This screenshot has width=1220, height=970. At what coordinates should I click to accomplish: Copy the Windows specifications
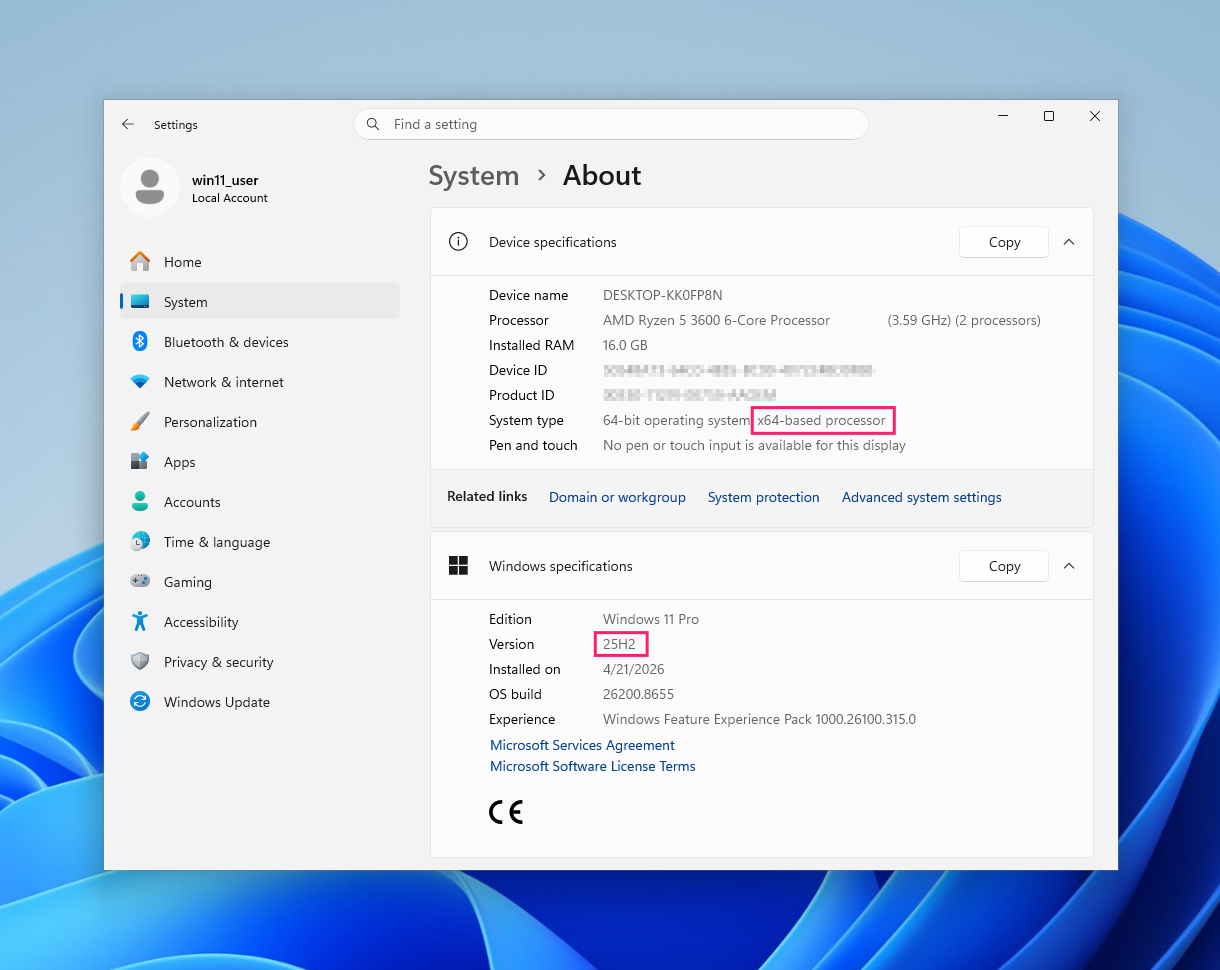point(1004,566)
